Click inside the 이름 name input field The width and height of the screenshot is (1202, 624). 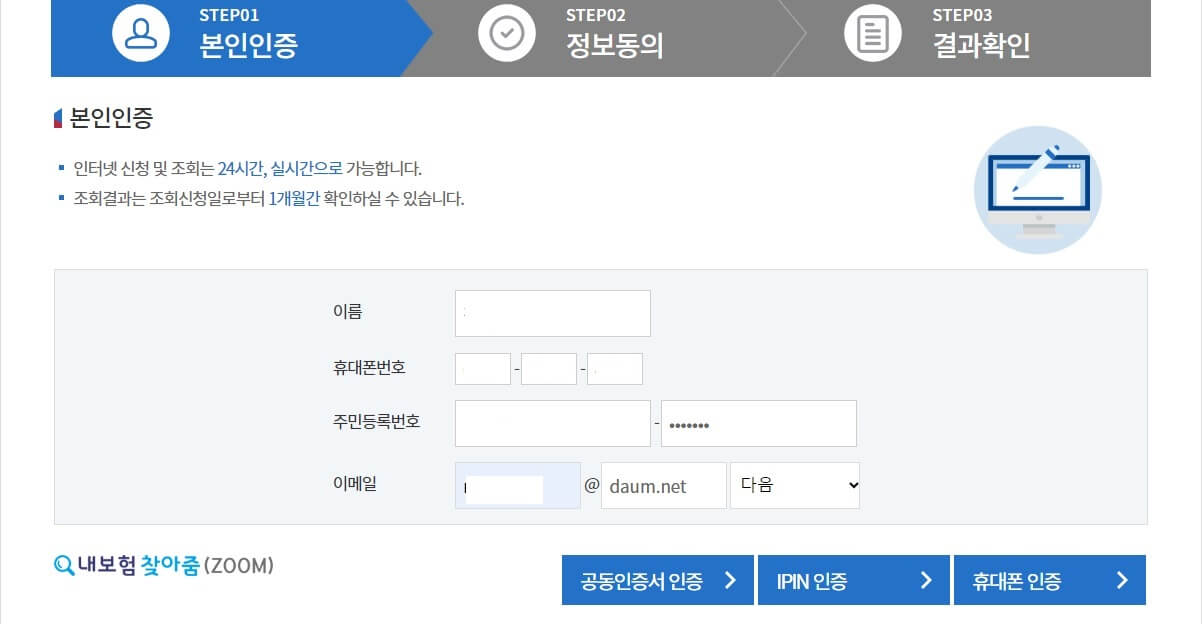tap(552, 313)
